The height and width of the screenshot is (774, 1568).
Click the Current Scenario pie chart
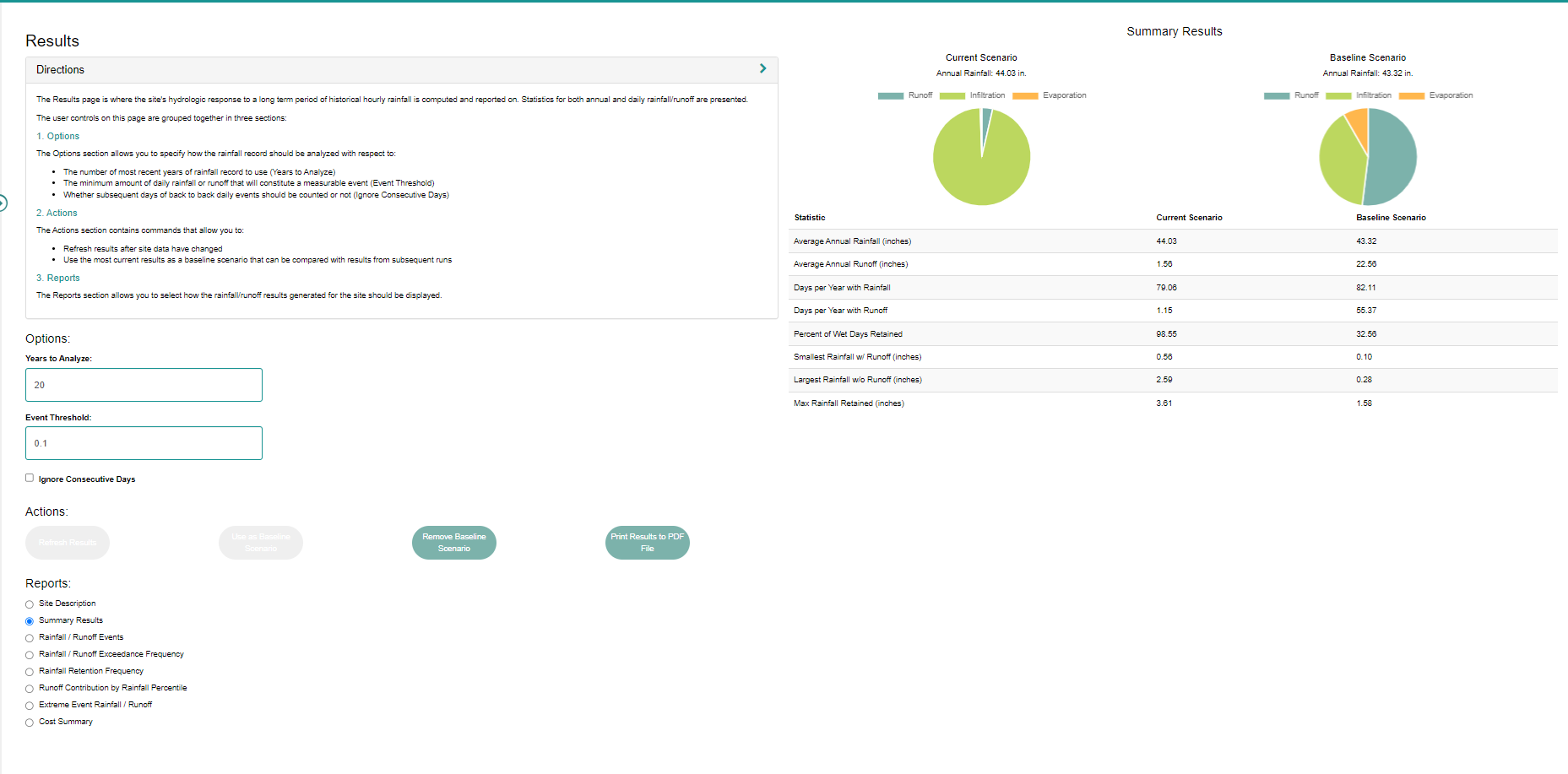click(x=981, y=157)
